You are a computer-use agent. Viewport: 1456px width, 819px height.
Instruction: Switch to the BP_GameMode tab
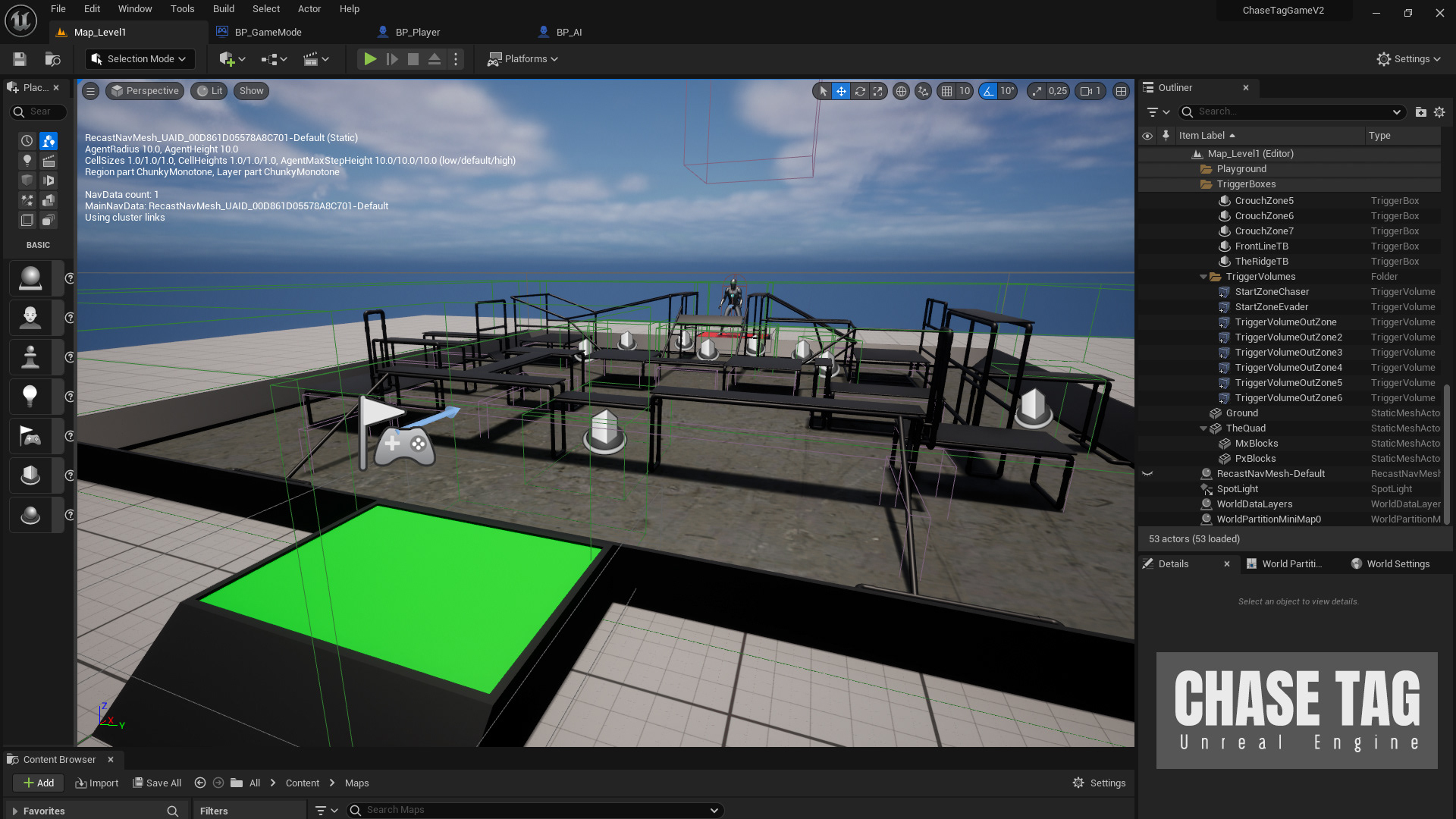click(x=268, y=32)
